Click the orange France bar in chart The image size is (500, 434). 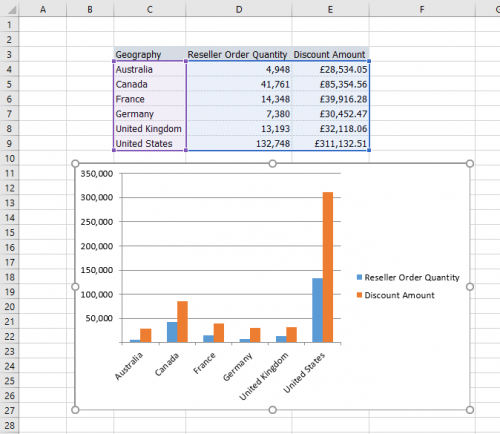click(x=219, y=333)
